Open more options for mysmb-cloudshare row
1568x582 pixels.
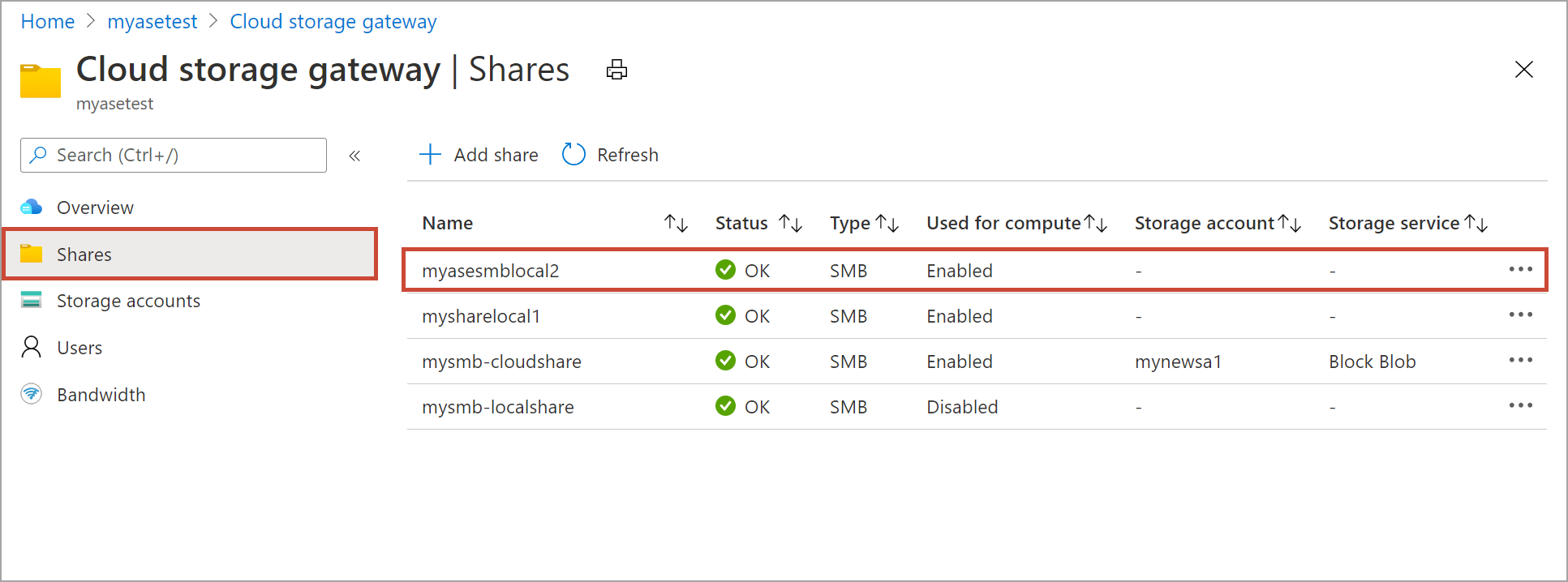tap(1520, 360)
